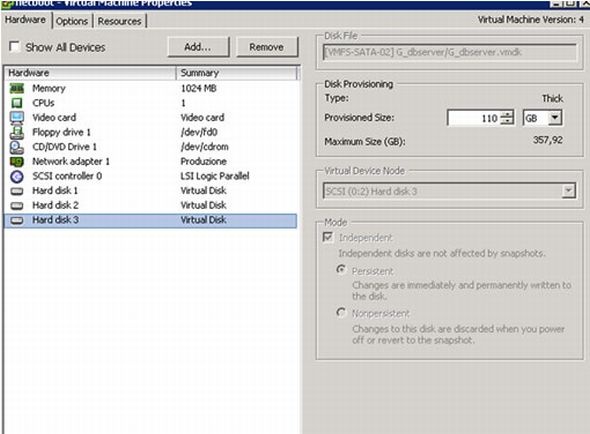
Task: Click the Produzione network summary value
Action: pyautogui.click(x=204, y=161)
